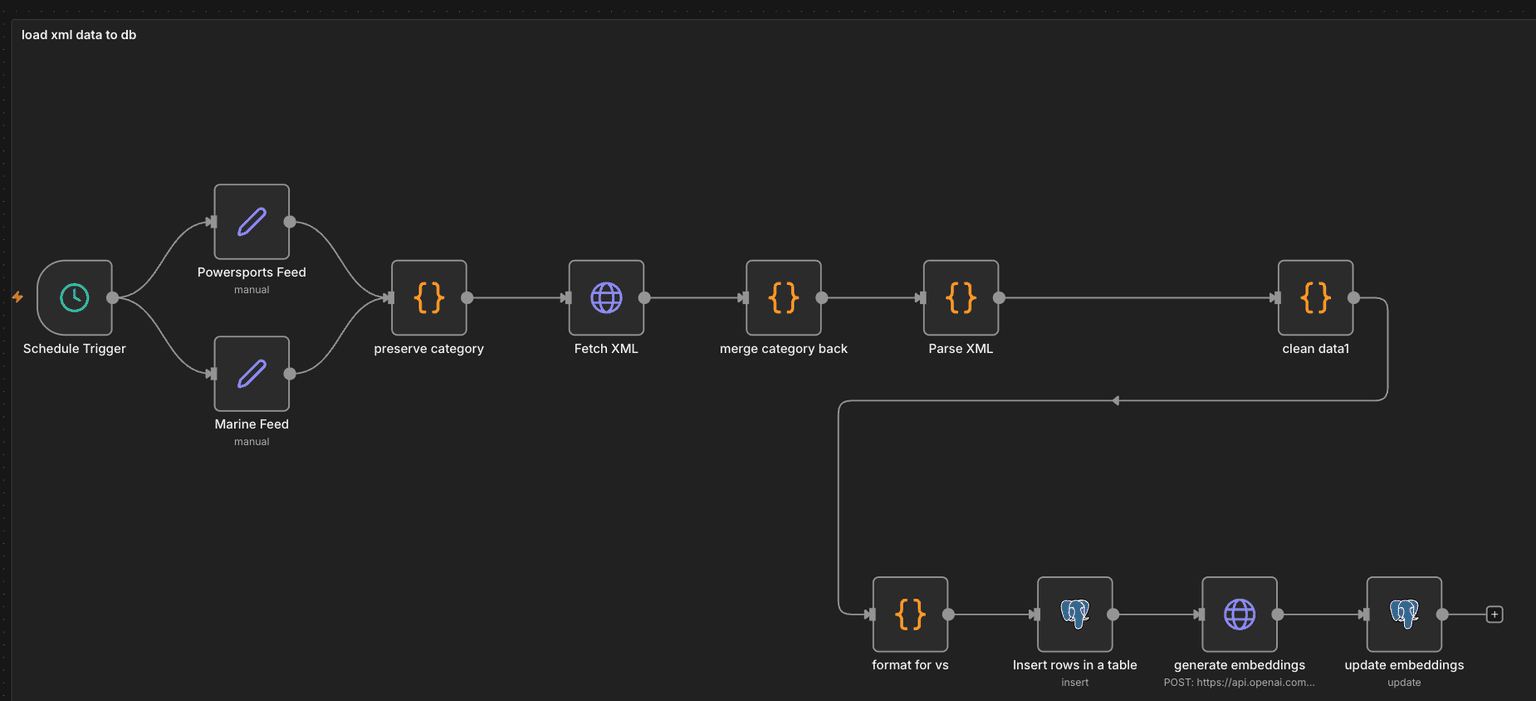
Task: Click the lightning bolt beside Schedule Trigger
Action: tap(16, 297)
